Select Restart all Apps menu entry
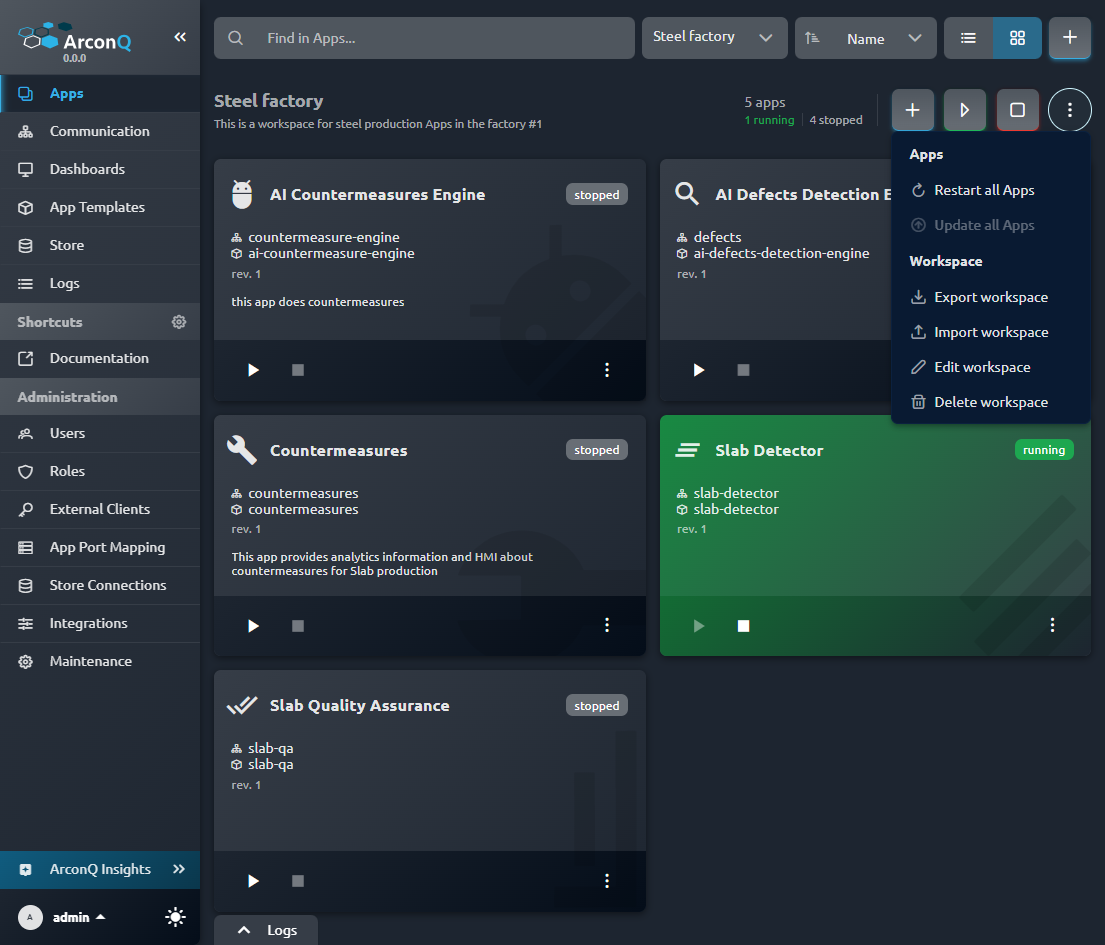 pyautogui.click(x=983, y=190)
